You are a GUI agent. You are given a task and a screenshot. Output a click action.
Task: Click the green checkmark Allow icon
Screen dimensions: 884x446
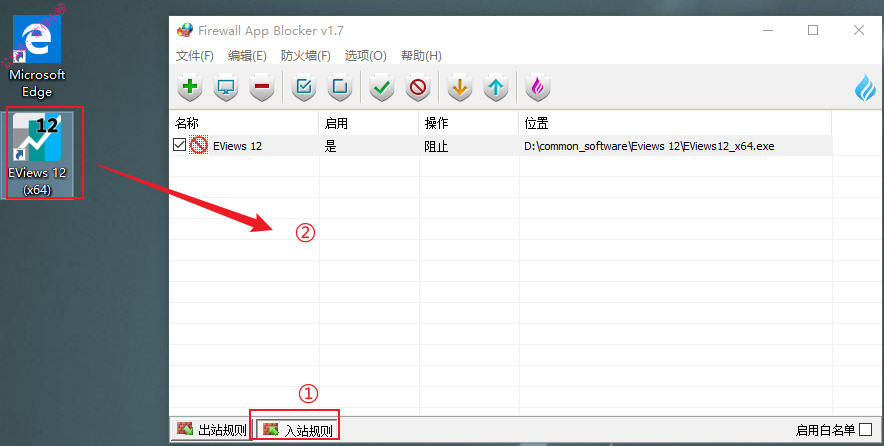pos(382,87)
